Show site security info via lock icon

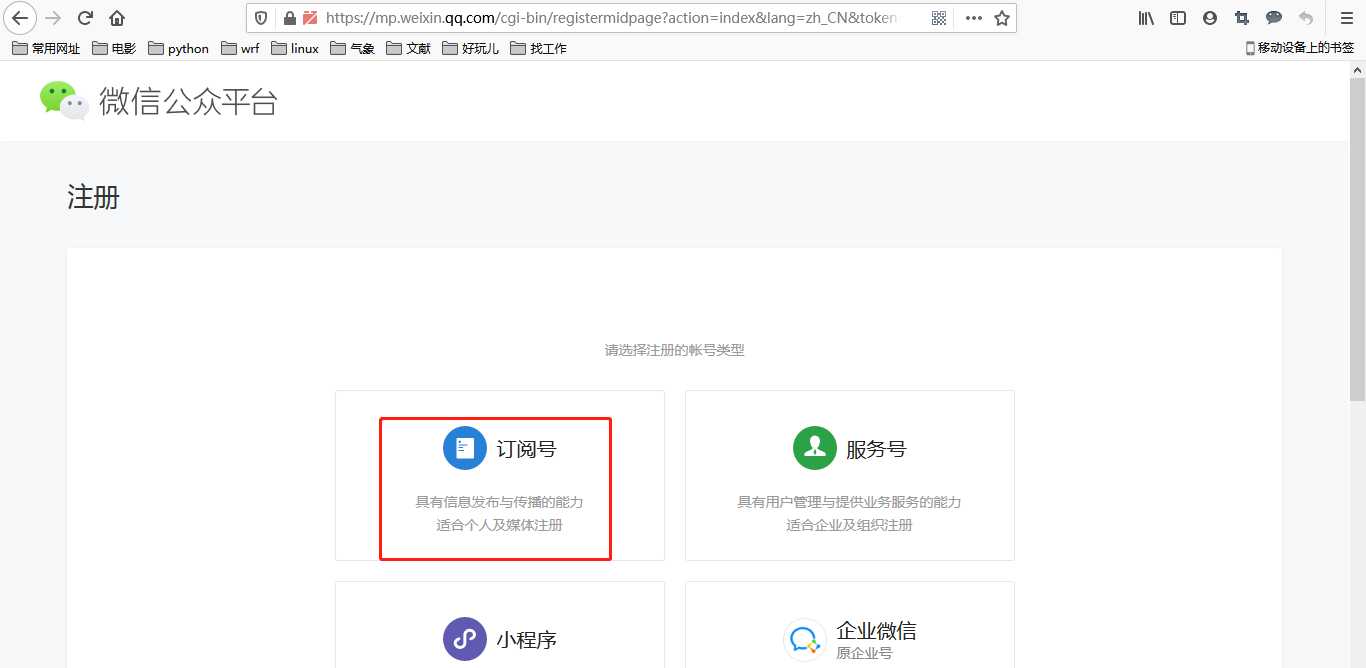coord(290,18)
